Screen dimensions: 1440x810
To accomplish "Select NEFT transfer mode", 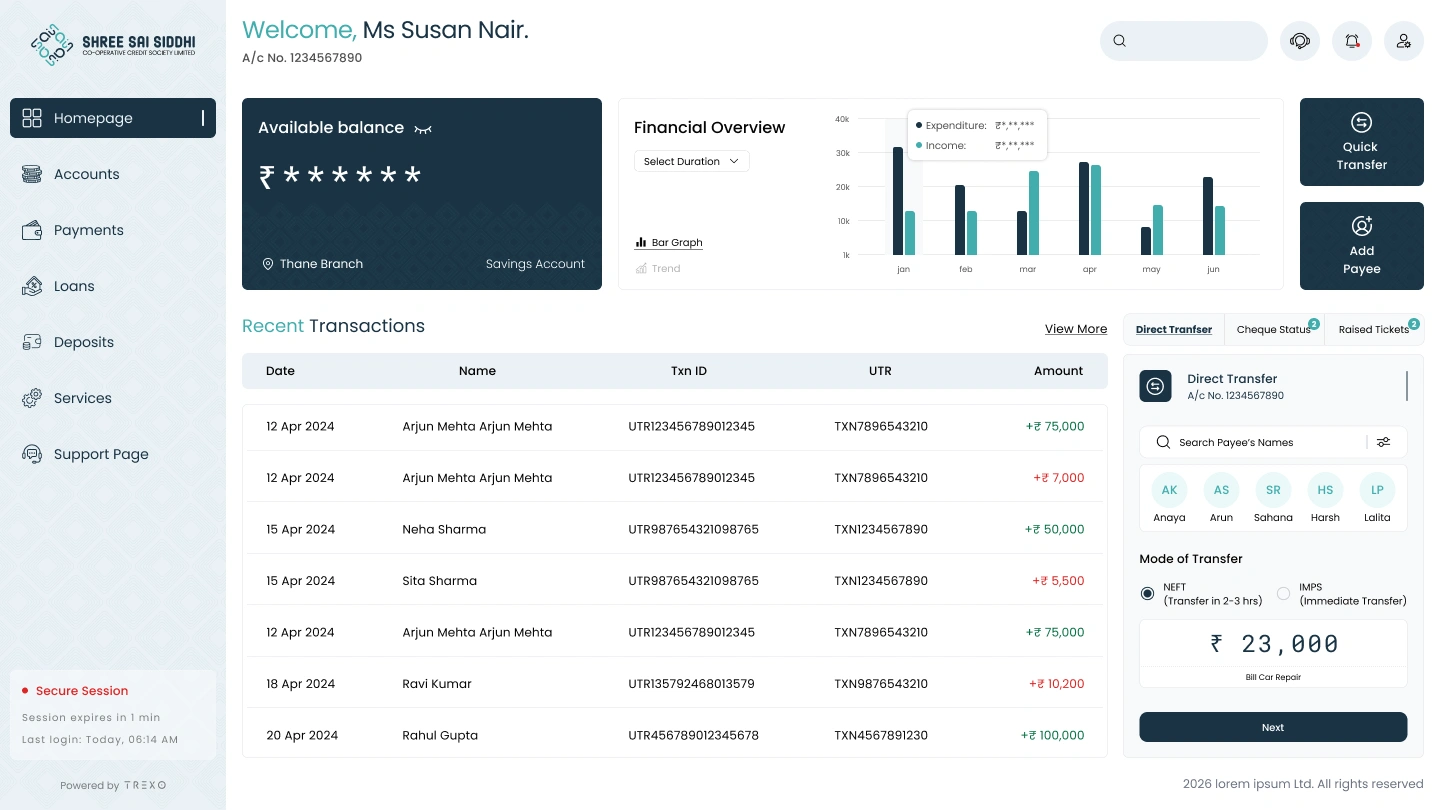I will point(1147,594).
